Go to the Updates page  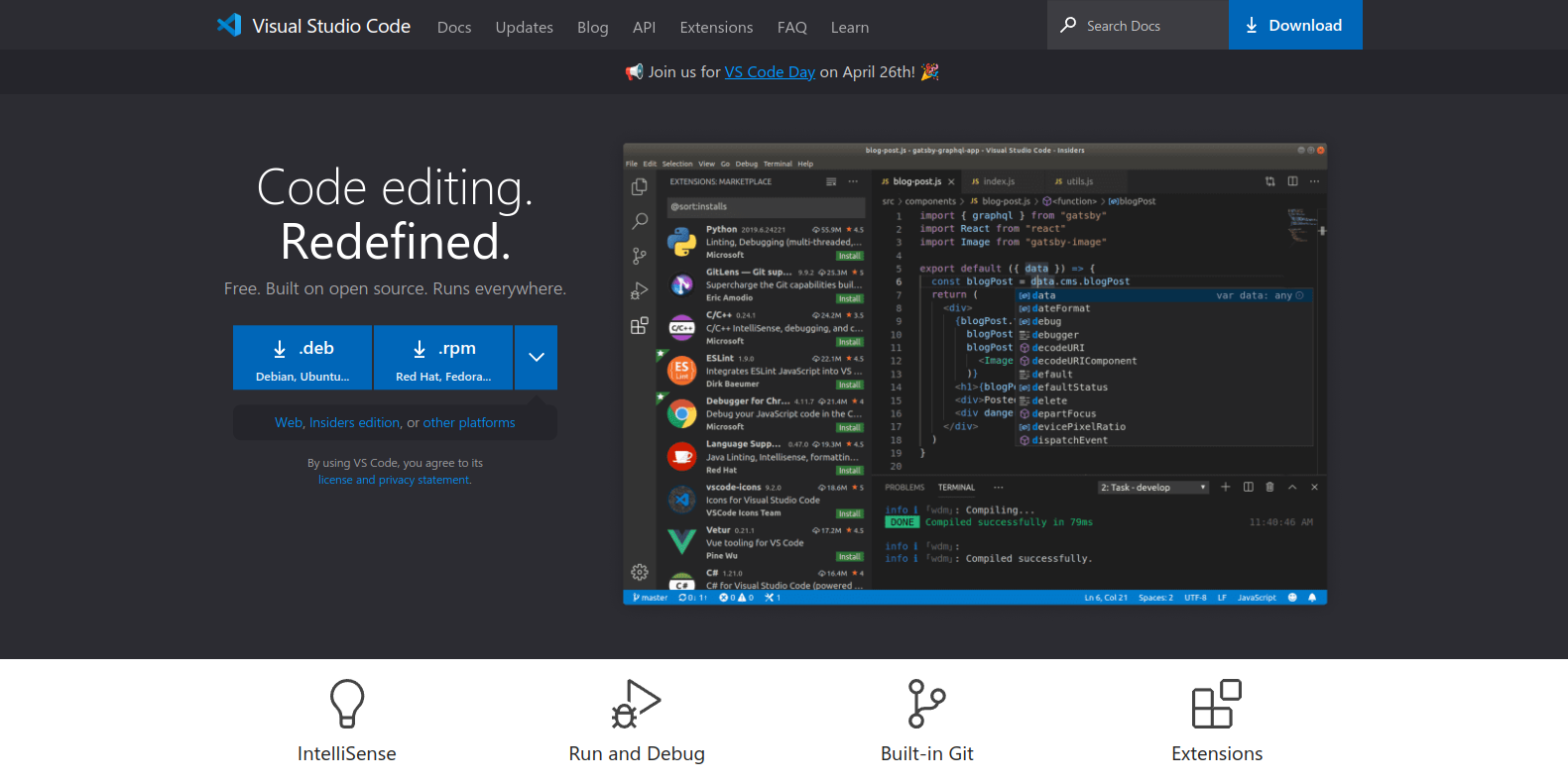click(x=525, y=27)
